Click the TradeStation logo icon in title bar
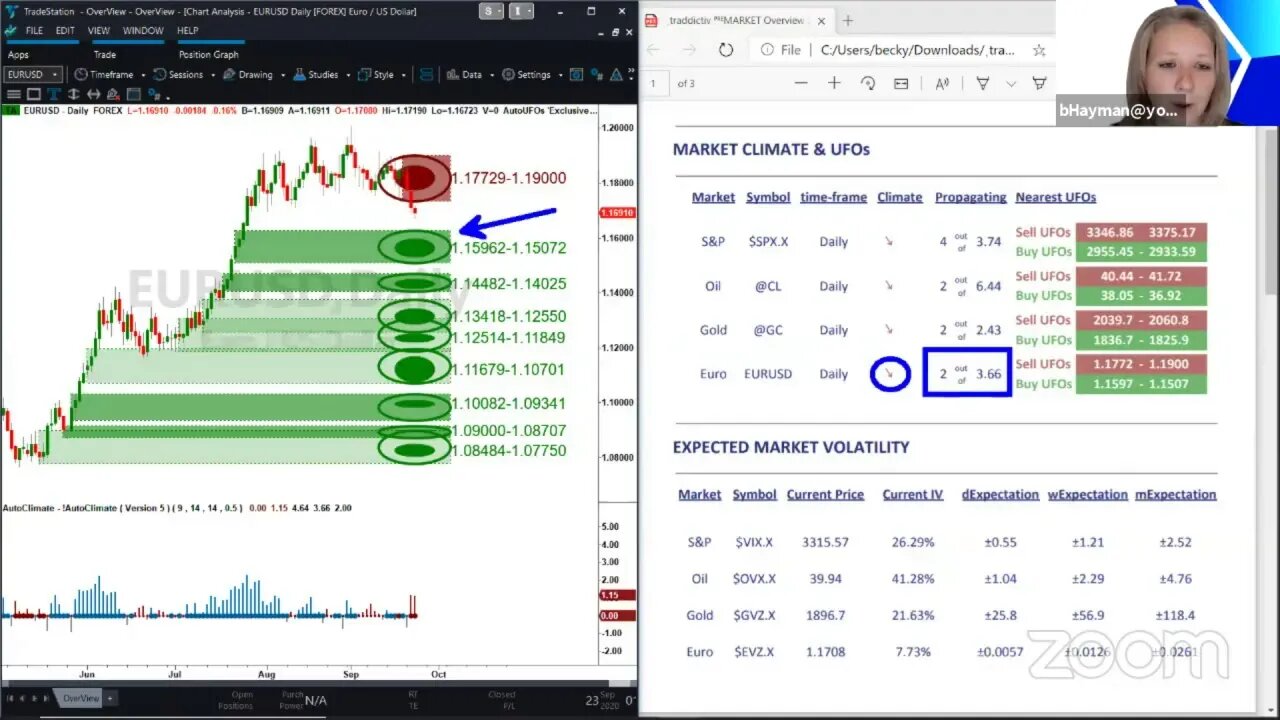The image size is (1280, 720). (x=11, y=11)
